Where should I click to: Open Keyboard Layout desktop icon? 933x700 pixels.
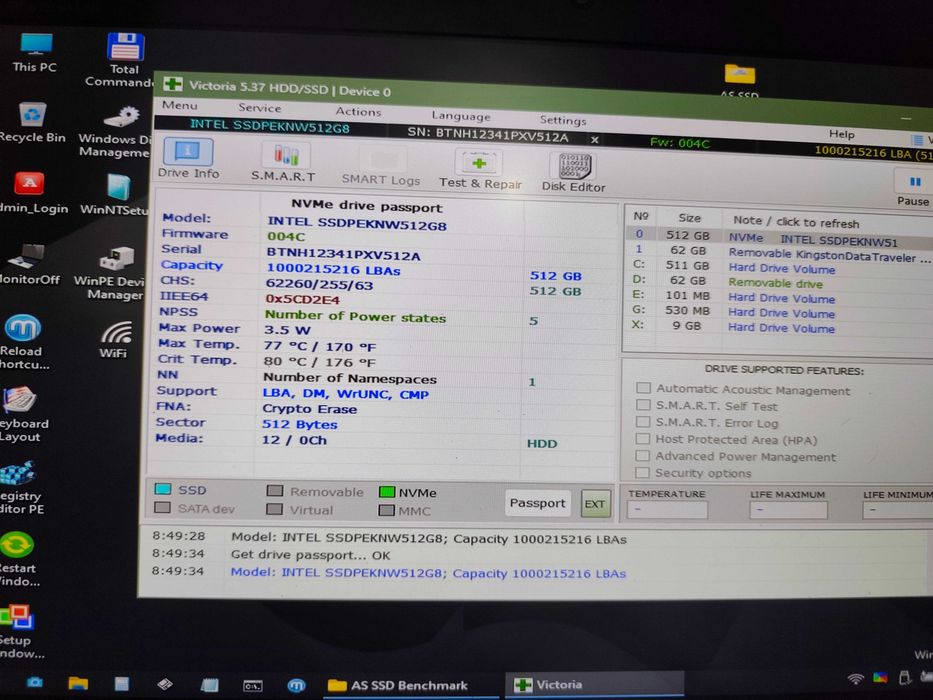[x=20, y=401]
